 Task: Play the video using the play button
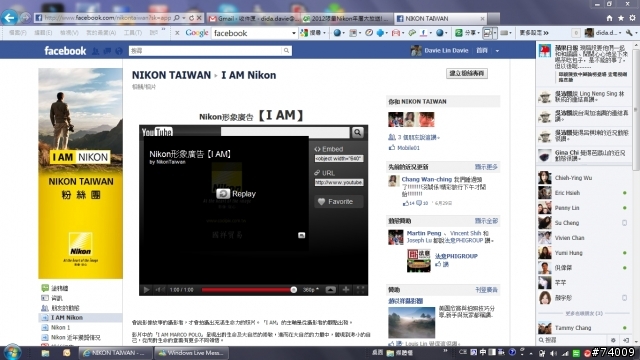146,290
